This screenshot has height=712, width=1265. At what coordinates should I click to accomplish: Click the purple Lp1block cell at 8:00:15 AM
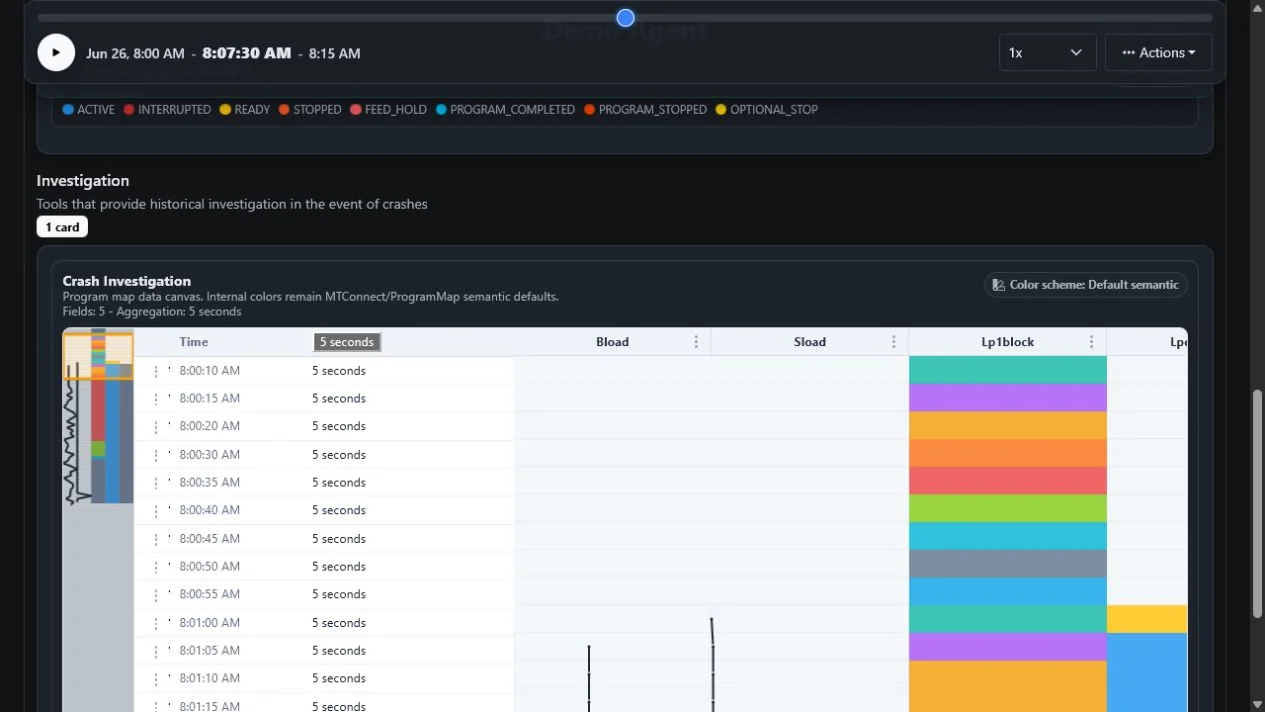[1007, 398]
